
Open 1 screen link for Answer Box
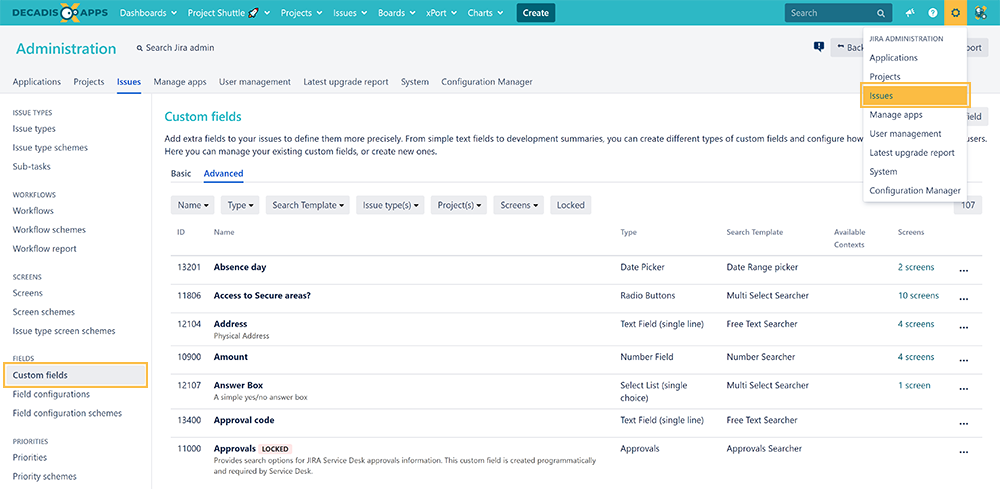914,385
